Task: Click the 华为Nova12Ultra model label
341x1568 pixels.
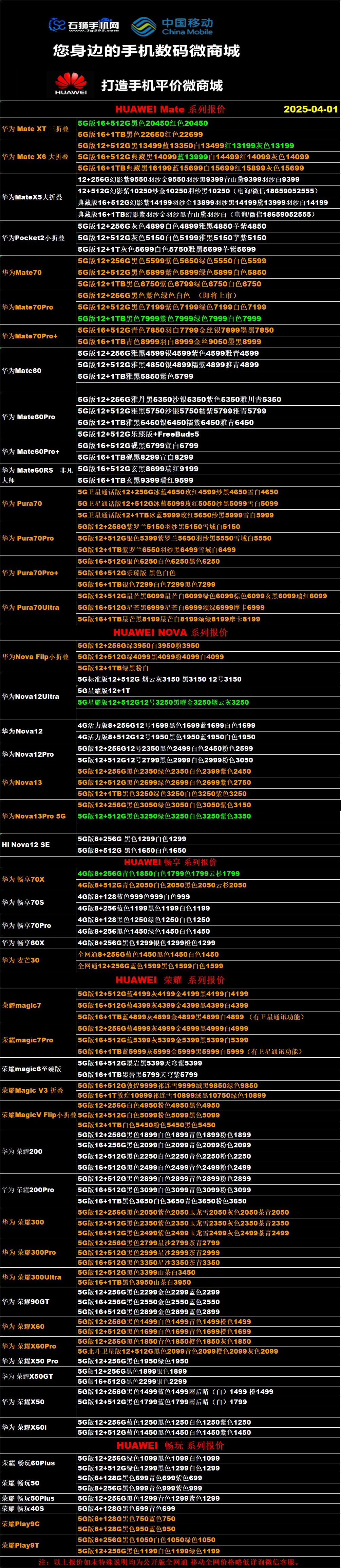Action: [31, 697]
